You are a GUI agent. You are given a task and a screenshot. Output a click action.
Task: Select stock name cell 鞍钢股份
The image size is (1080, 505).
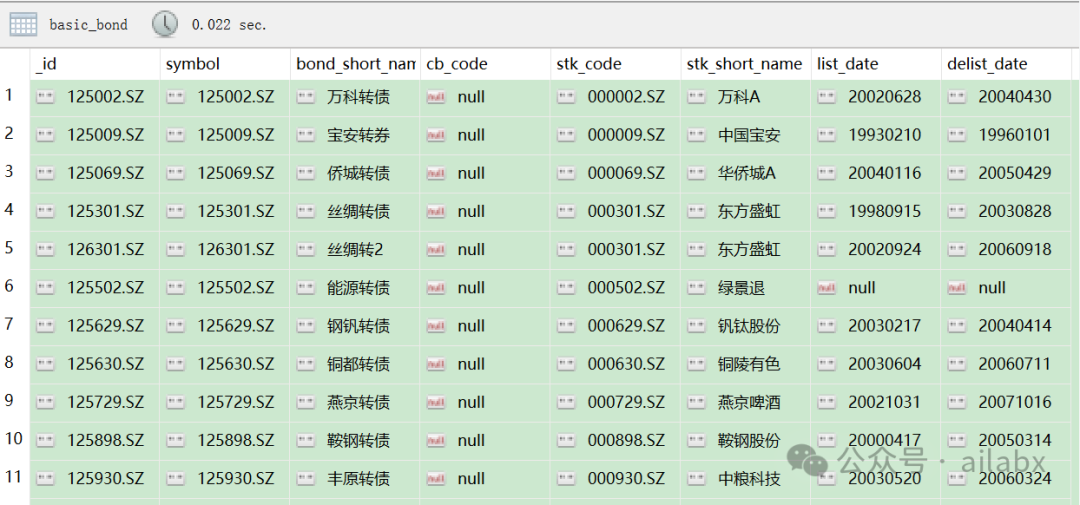pyautogui.click(x=745, y=440)
